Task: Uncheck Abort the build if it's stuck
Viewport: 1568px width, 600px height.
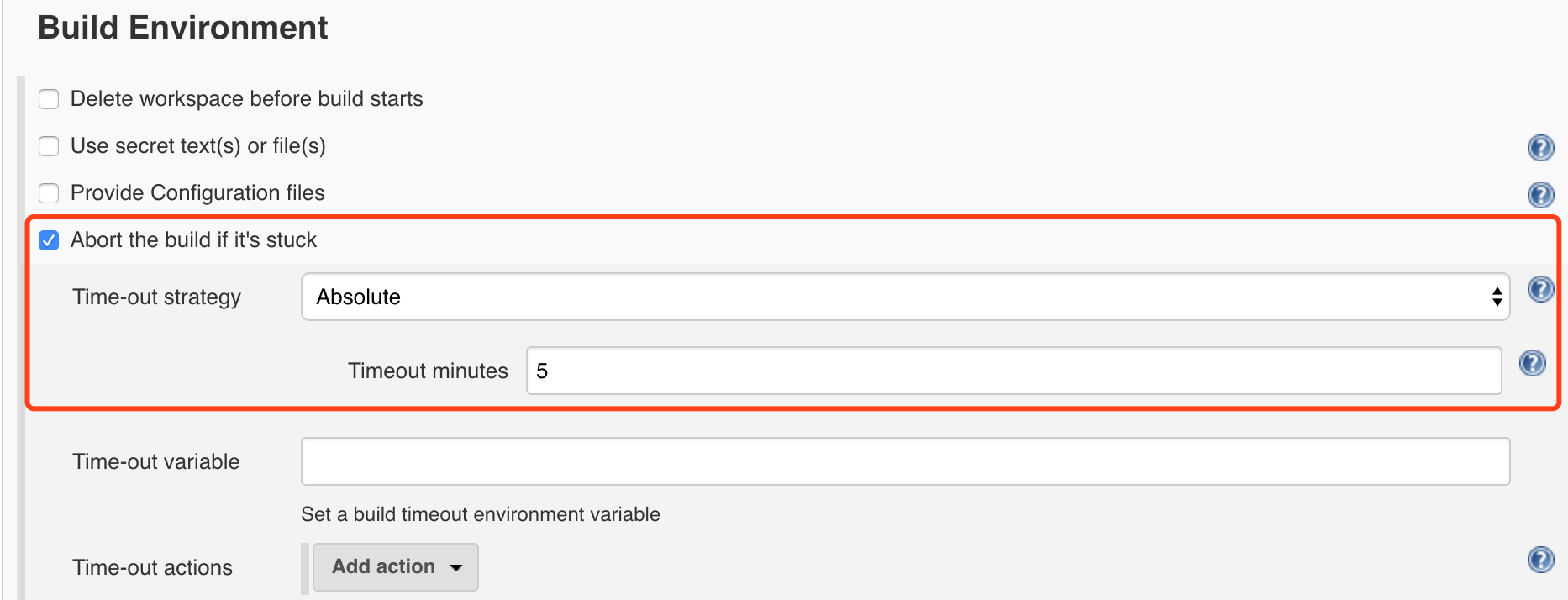Action: click(x=49, y=240)
